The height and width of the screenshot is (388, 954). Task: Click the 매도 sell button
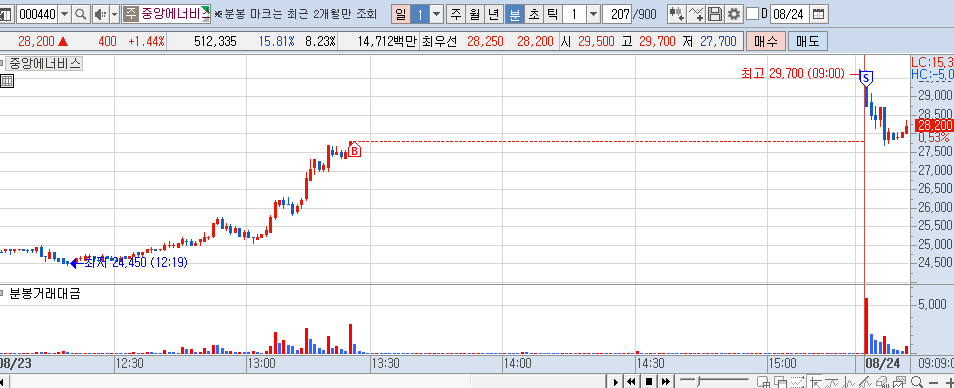(x=808, y=41)
